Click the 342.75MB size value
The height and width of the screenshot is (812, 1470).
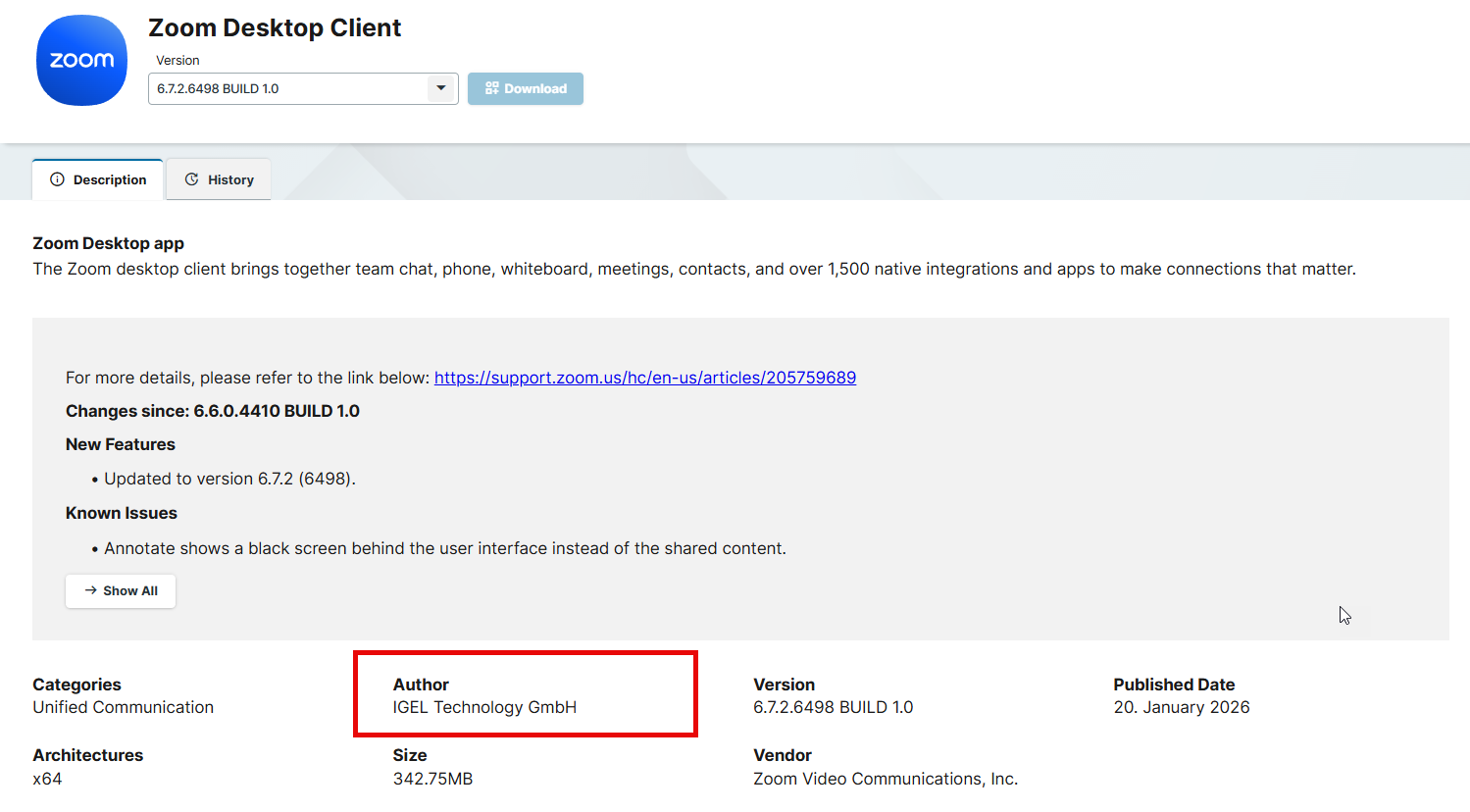(432, 779)
